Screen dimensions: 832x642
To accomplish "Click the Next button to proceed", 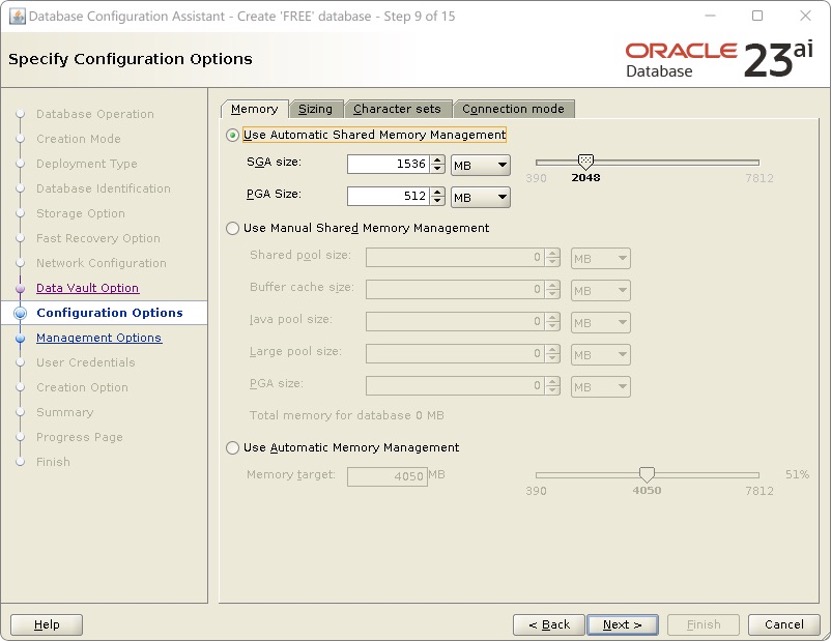I will point(622,623).
